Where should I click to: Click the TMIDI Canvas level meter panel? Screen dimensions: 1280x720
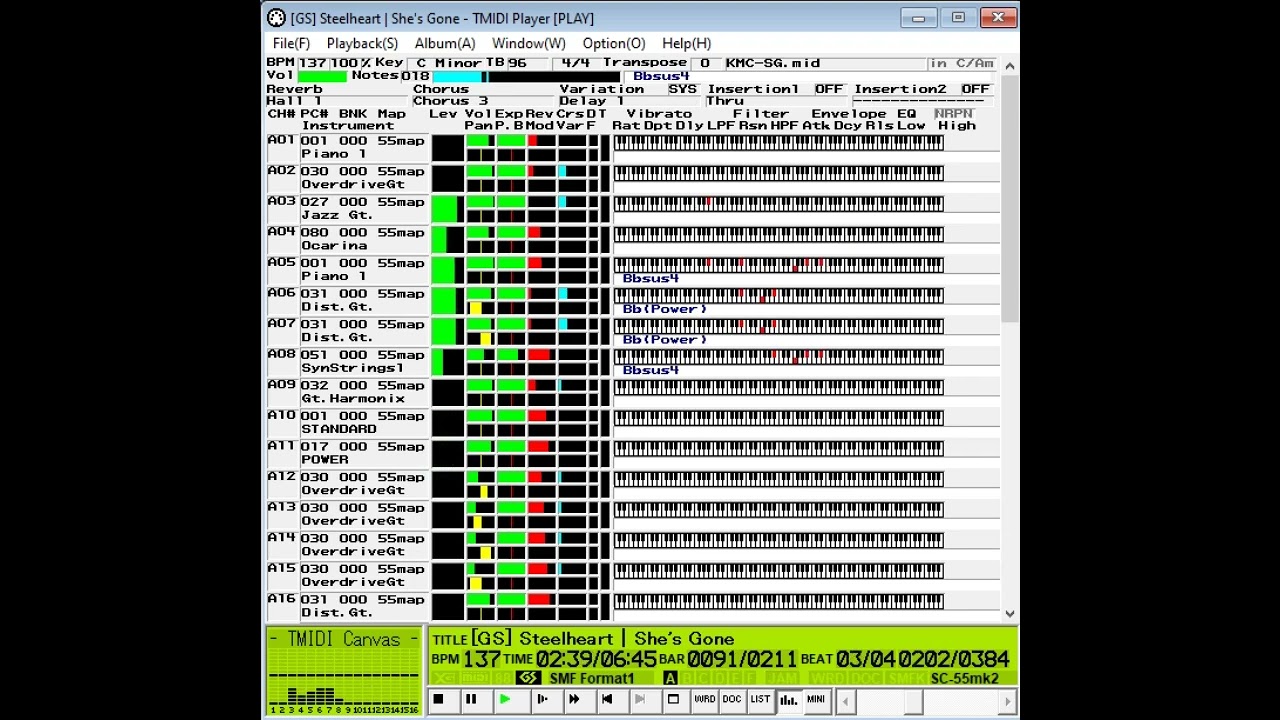[x=344, y=671]
